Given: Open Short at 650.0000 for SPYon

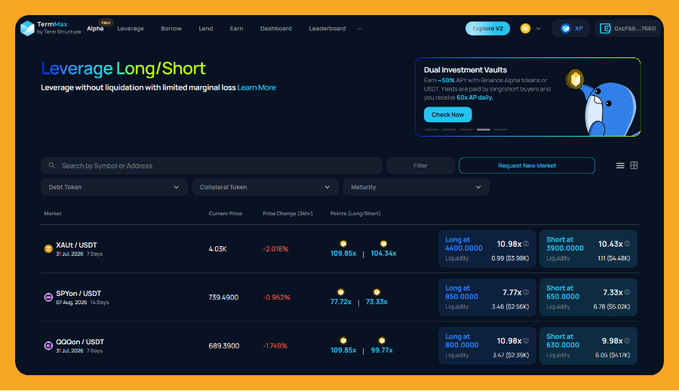Looking at the screenshot, I should (x=588, y=297).
